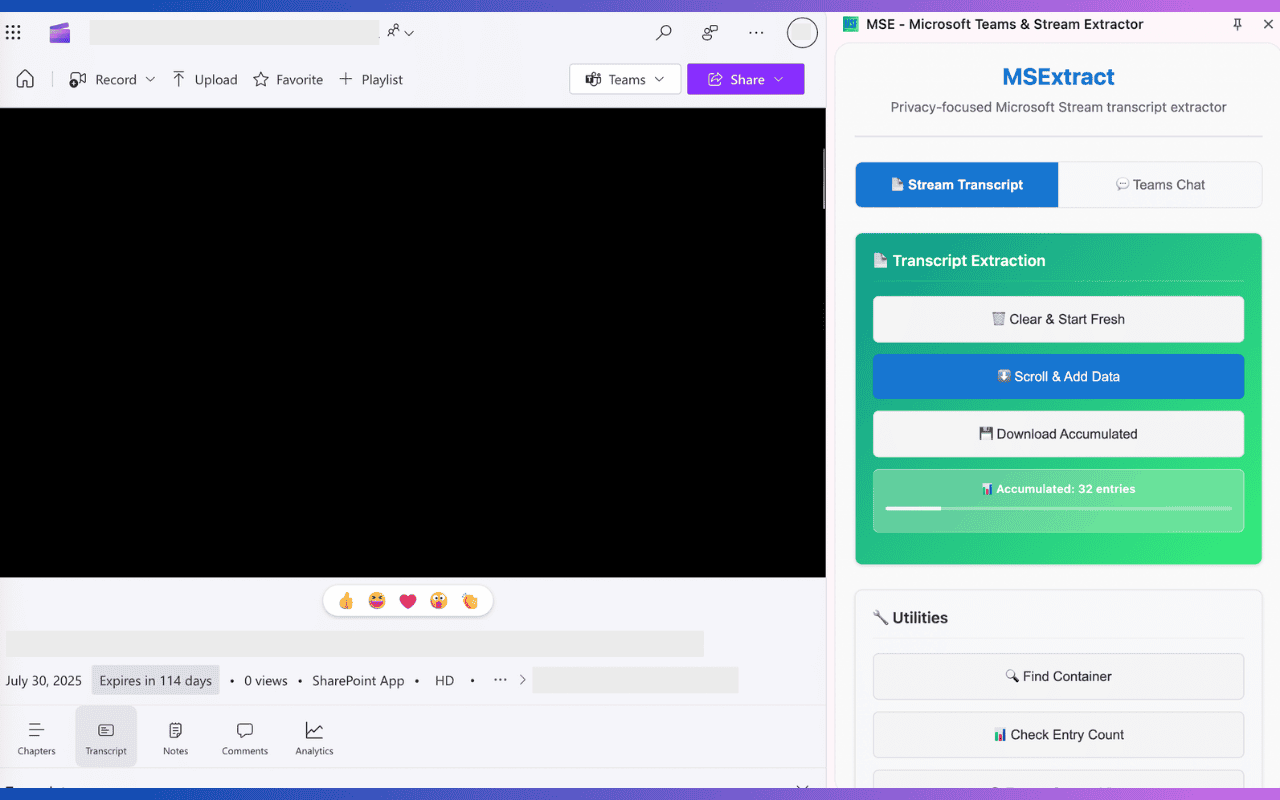React with the heart emoji
The image size is (1280, 800).
click(x=407, y=600)
